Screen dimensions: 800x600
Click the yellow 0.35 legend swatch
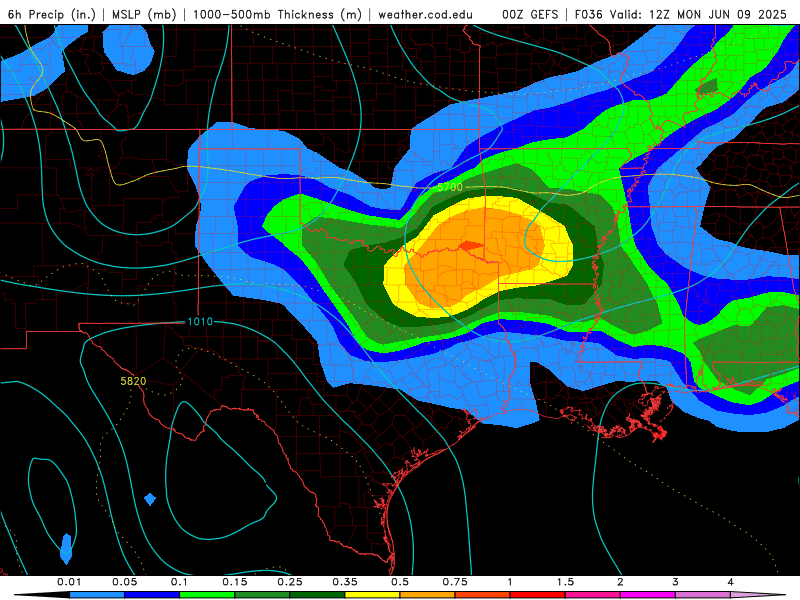pyautogui.click(x=372, y=595)
